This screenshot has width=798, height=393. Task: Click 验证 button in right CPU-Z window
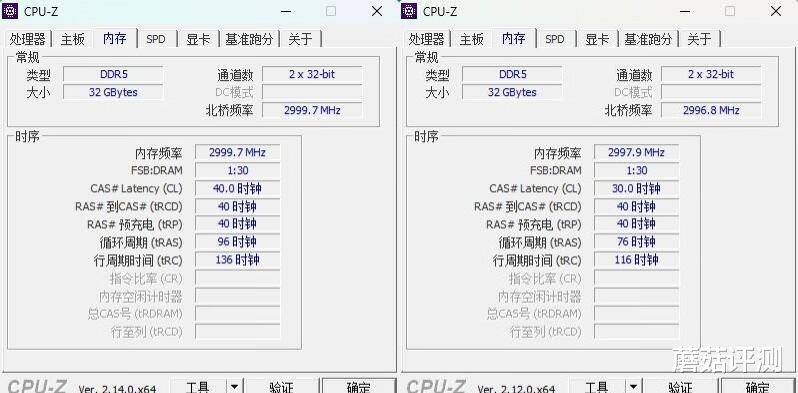(680, 386)
